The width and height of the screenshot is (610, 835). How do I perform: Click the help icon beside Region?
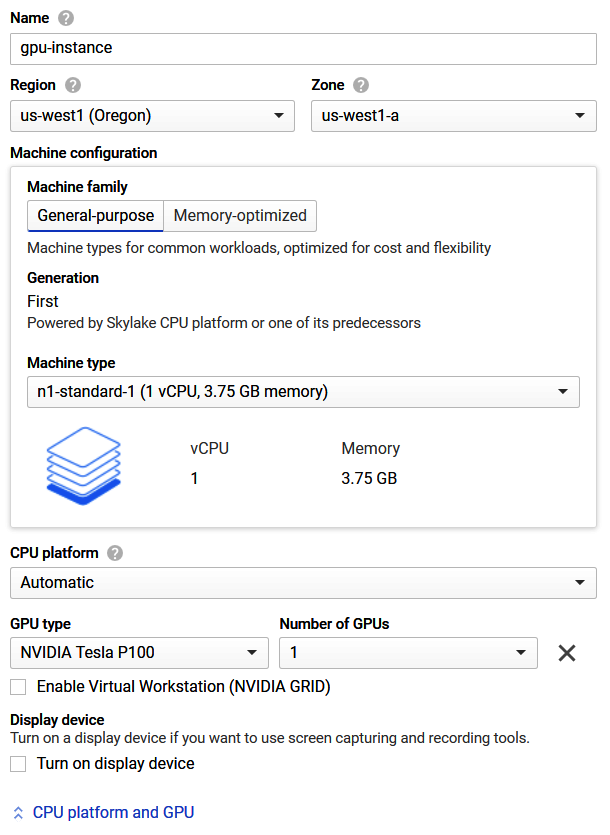pos(72,85)
